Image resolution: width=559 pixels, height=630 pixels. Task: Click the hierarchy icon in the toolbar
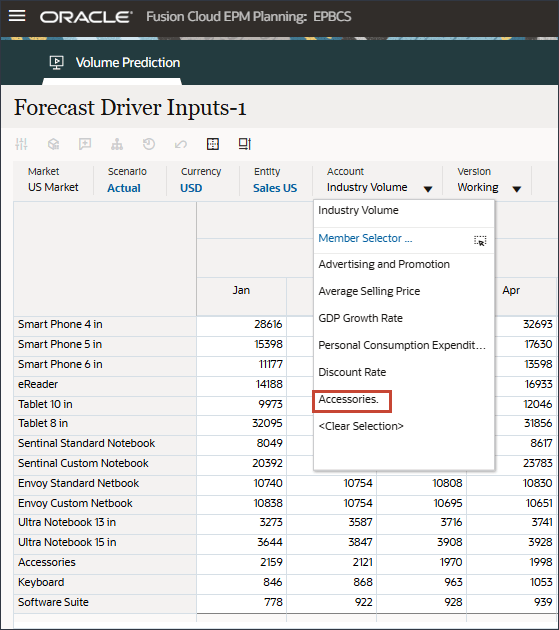pyautogui.click(x=117, y=144)
